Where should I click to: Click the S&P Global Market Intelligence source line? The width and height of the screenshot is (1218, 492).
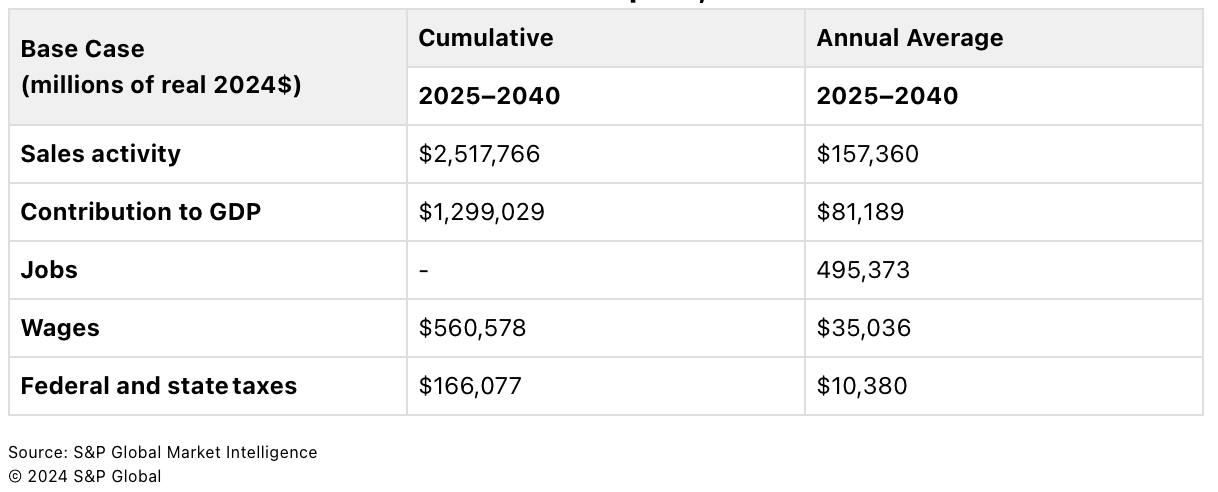coord(163,452)
